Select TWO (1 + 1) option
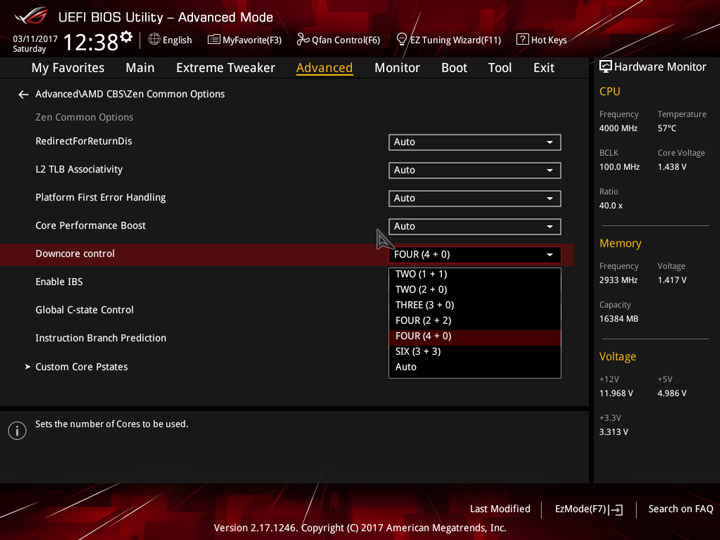Screen dimensions: 720x540 pyautogui.click(x=474, y=274)
